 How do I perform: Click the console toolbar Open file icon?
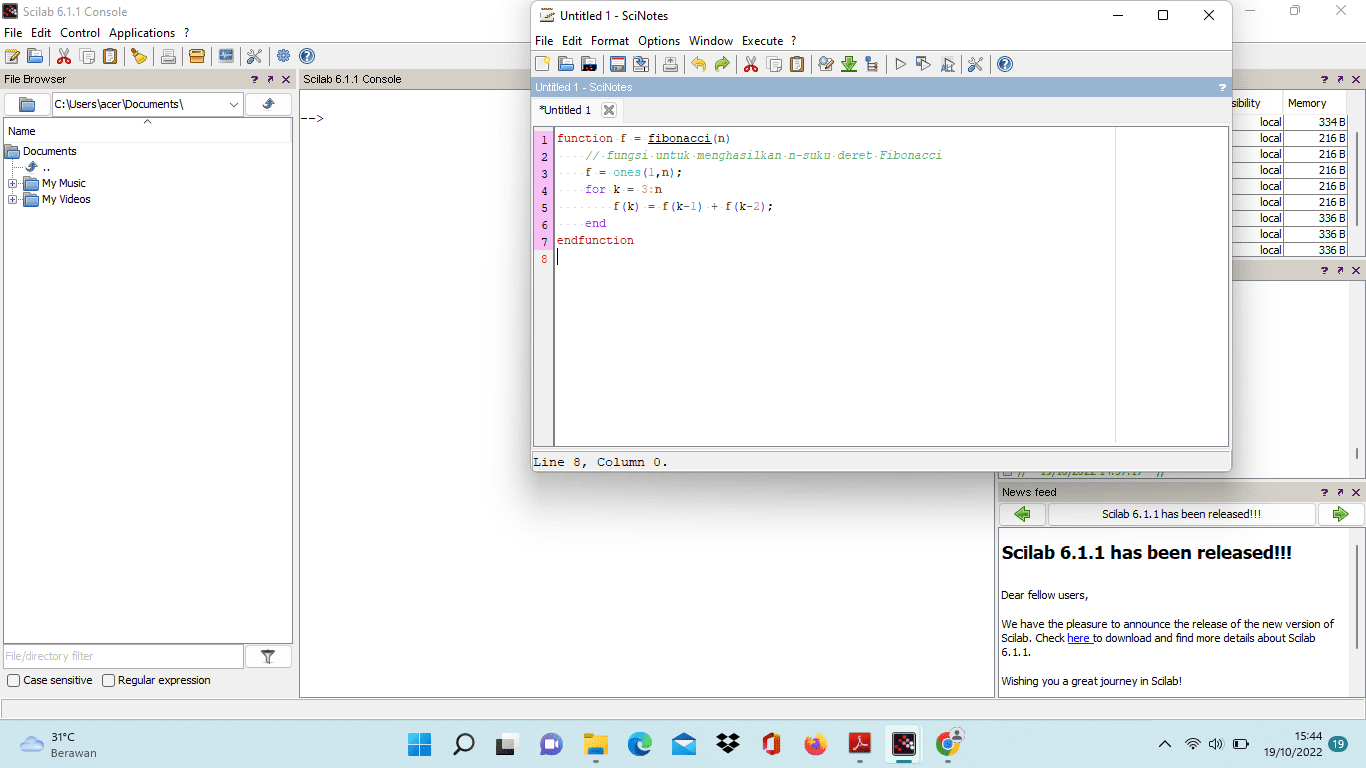35,57
